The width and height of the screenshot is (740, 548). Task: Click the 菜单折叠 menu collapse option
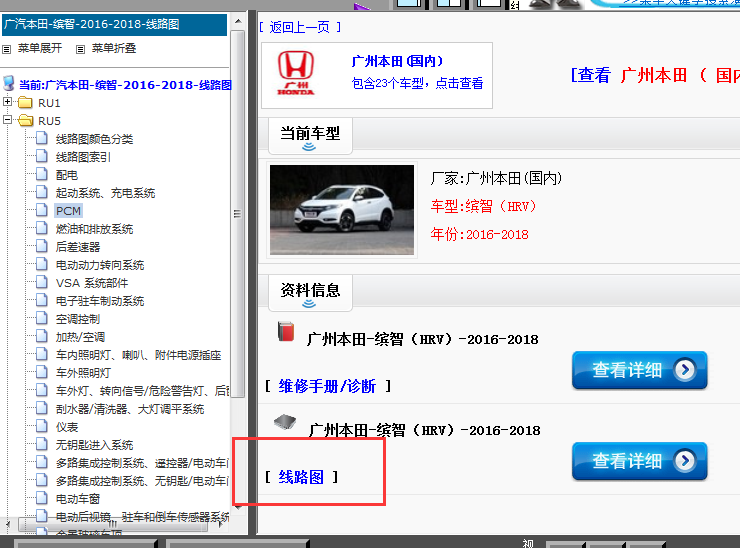(114, 48)
